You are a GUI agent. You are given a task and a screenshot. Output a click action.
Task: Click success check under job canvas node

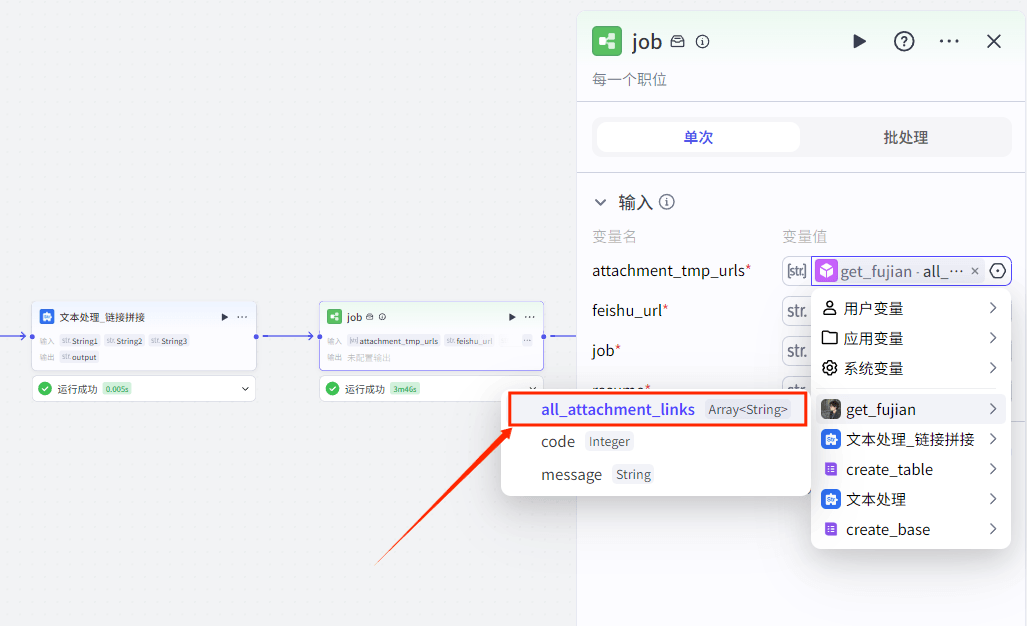[332, 389]
